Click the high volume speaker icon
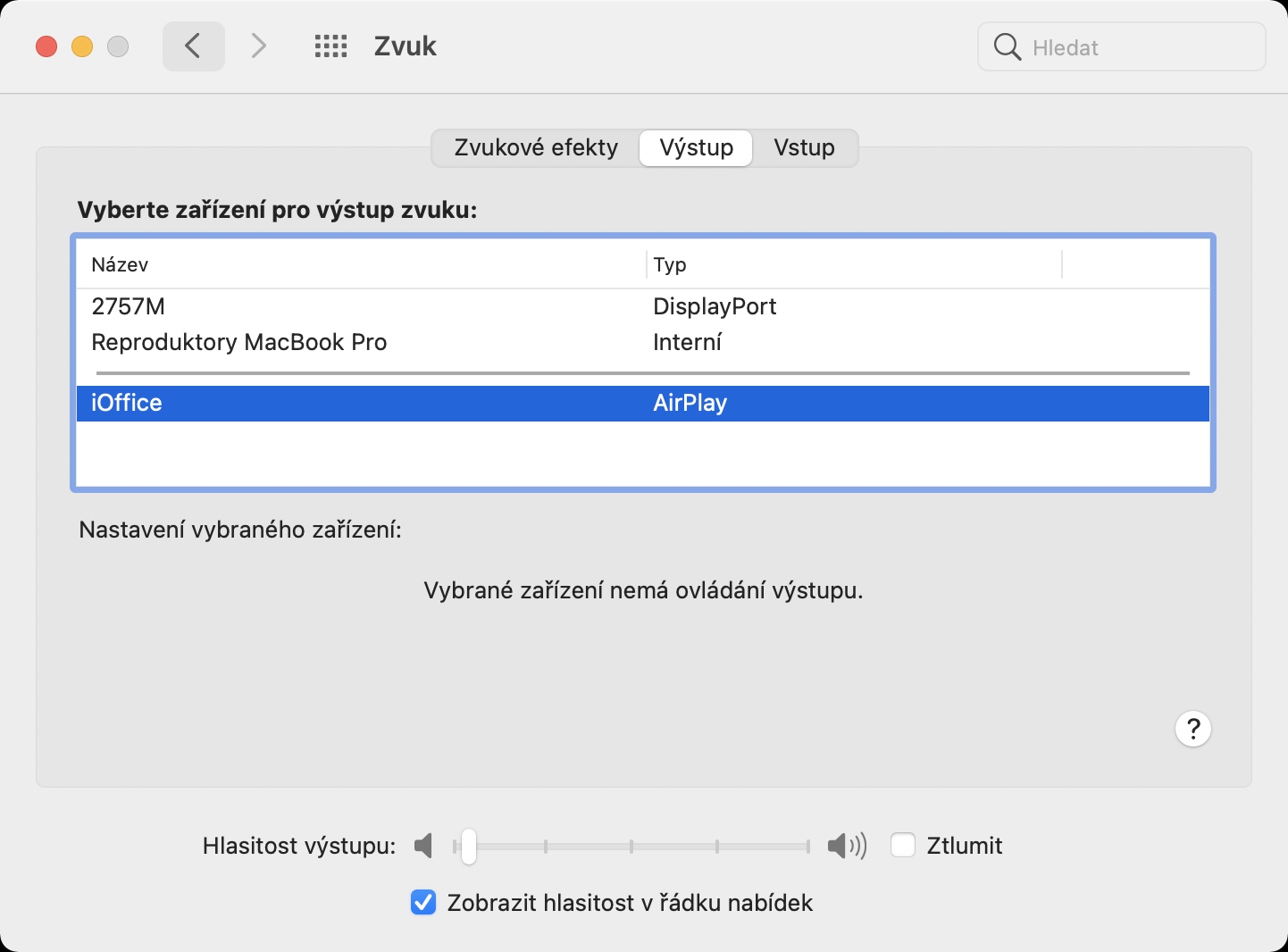The height and width of the screenshot is (952, 1288). pos(846,846)
